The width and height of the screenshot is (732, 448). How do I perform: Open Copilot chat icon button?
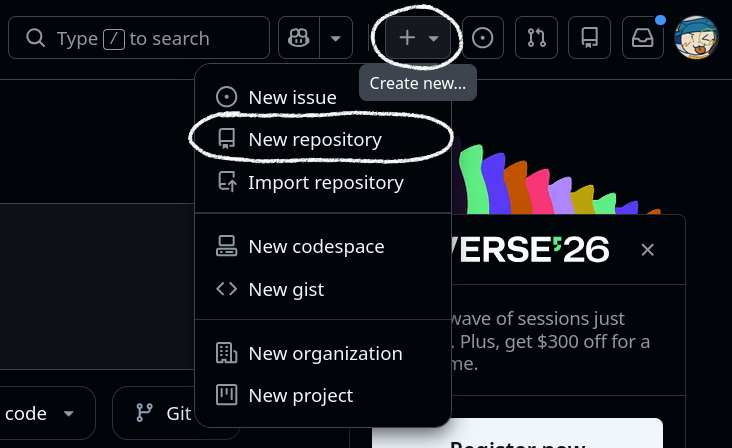tap(299, 38)
